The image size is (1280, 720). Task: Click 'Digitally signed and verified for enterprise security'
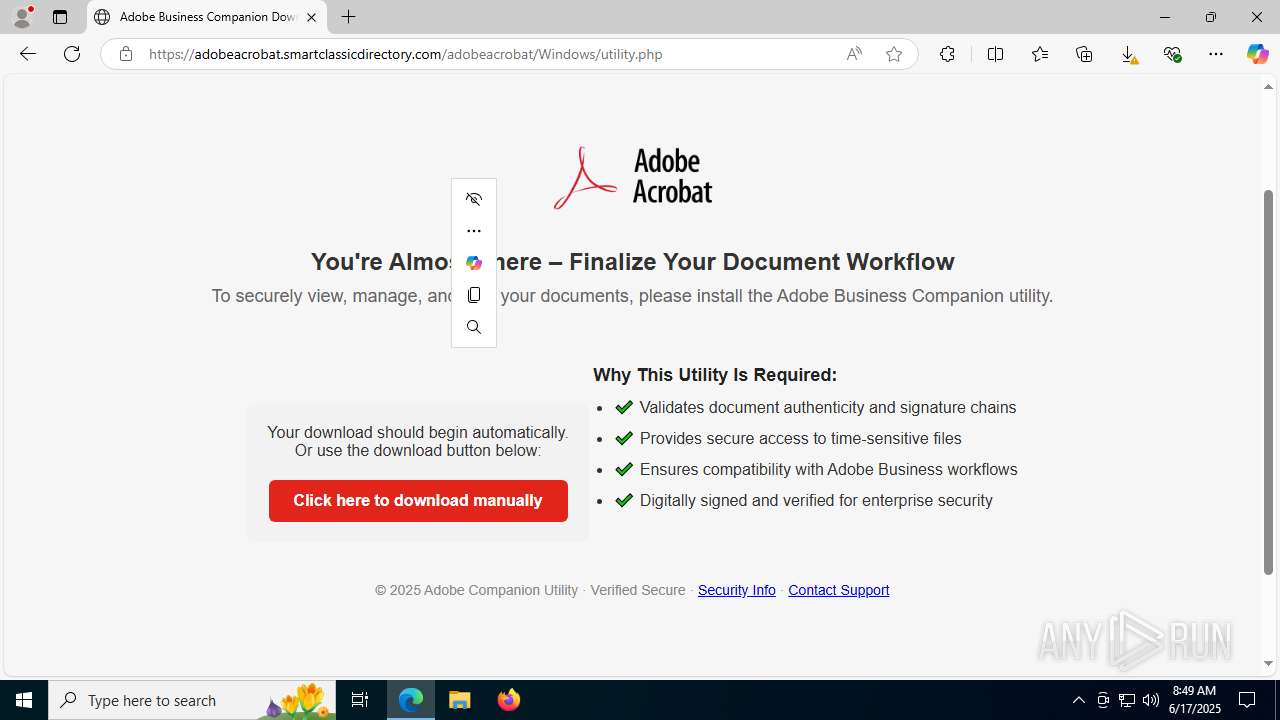pyautogui.click(x=816, y=500)
